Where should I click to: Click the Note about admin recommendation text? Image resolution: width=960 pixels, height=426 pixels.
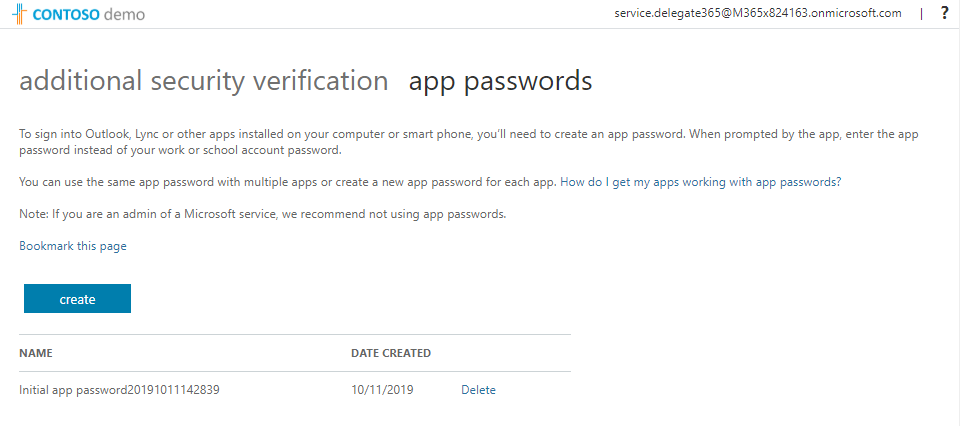(x=262, y=214)
